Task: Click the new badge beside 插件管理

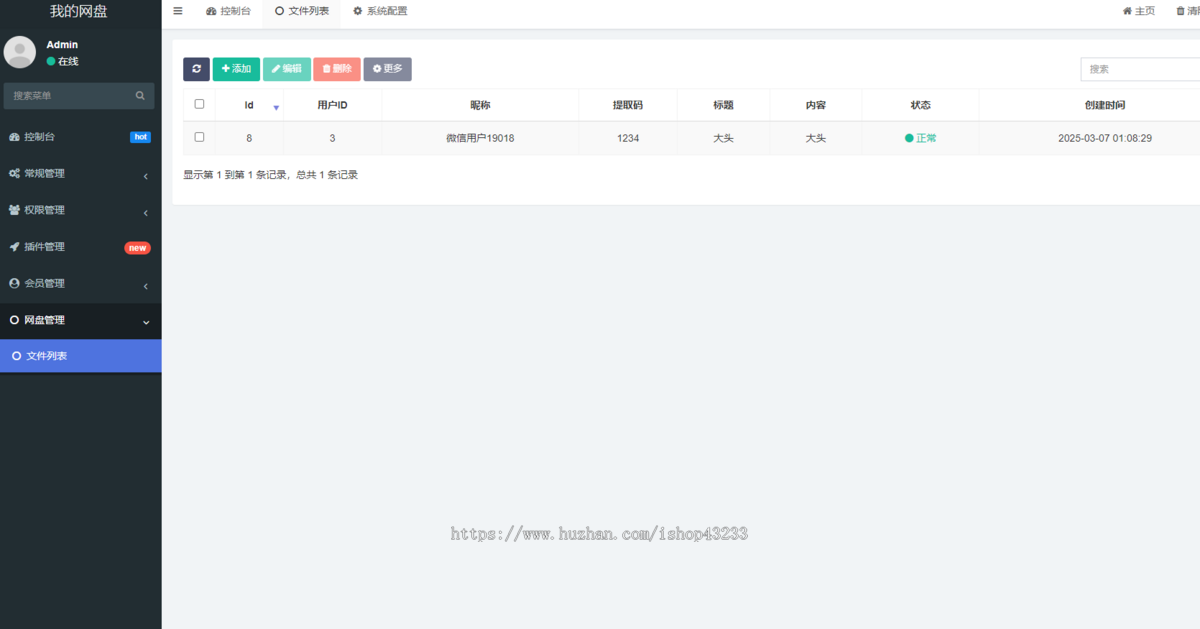Action: [137, 248]
